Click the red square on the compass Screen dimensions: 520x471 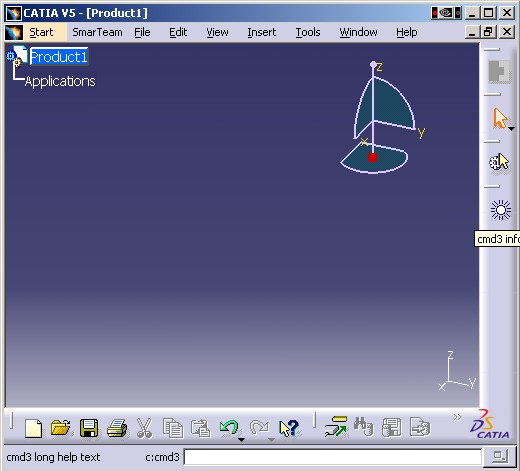[x=372, y=157]
